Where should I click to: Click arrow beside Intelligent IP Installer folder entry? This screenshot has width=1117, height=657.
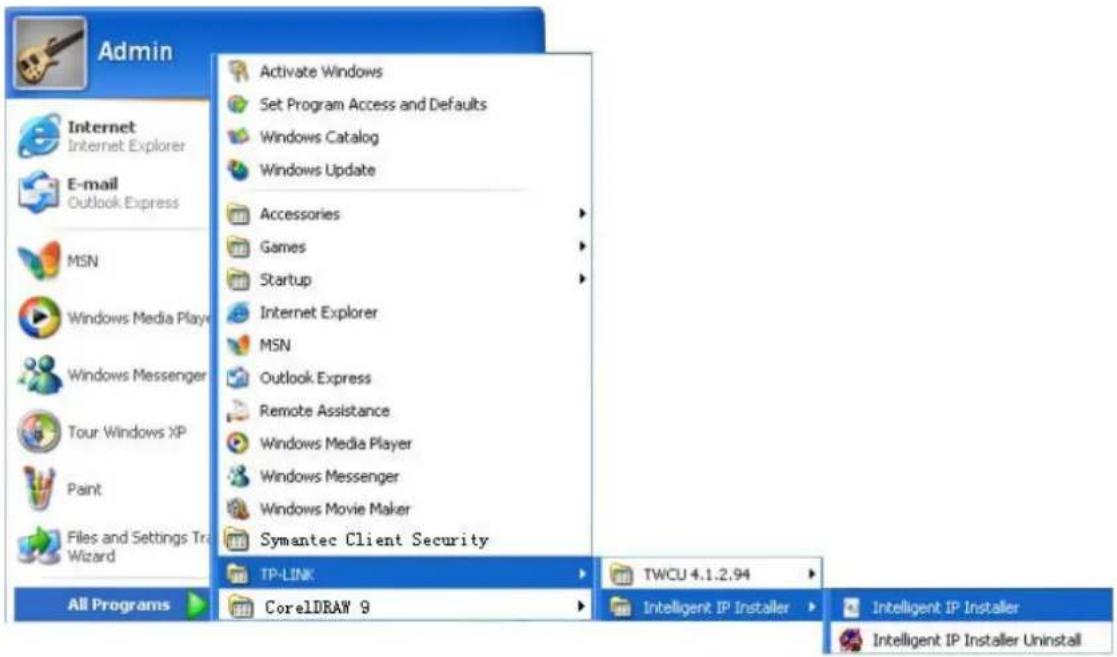click(811, 606)
